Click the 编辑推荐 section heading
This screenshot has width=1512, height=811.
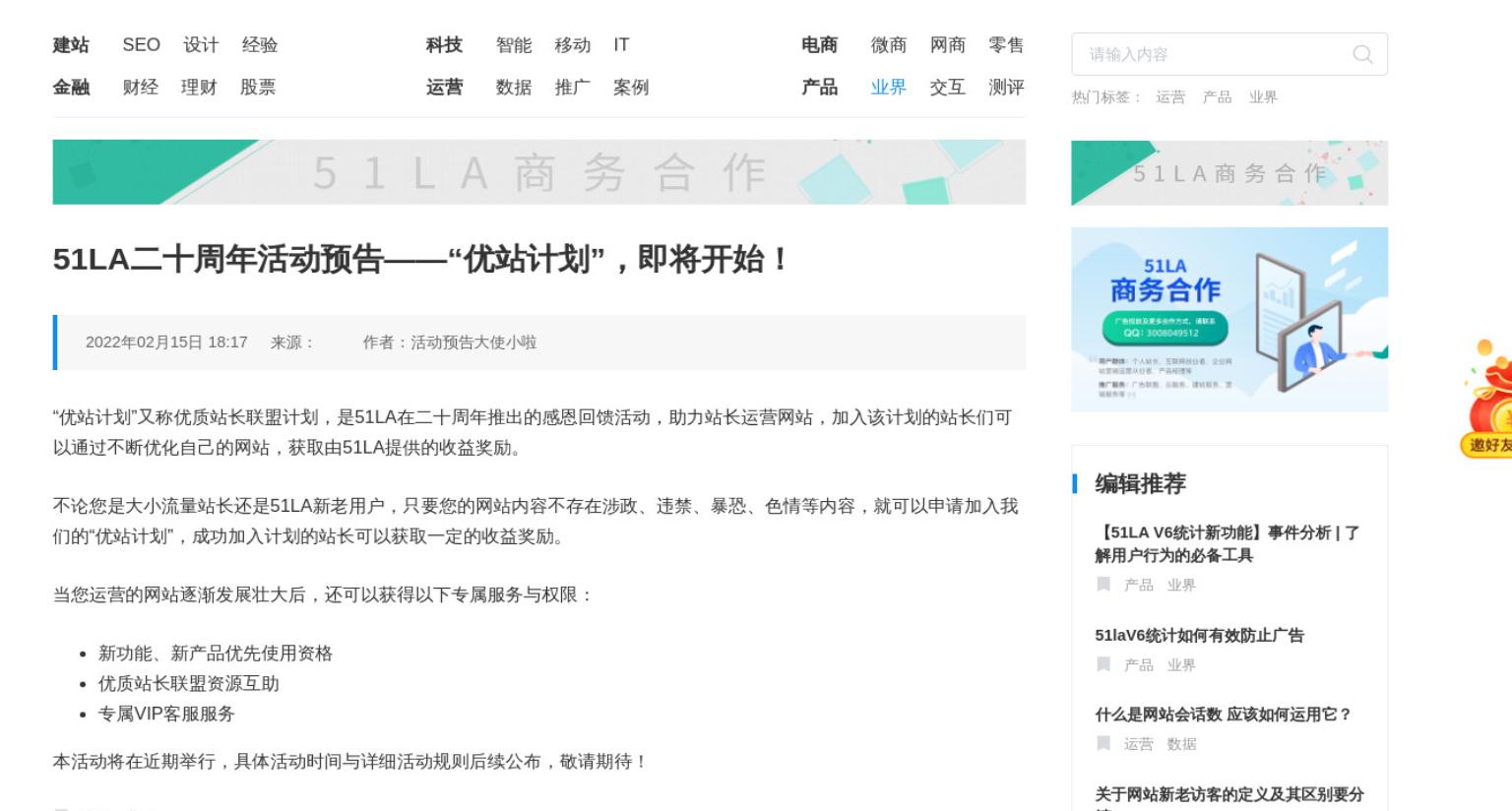[x=1141, y=483]
